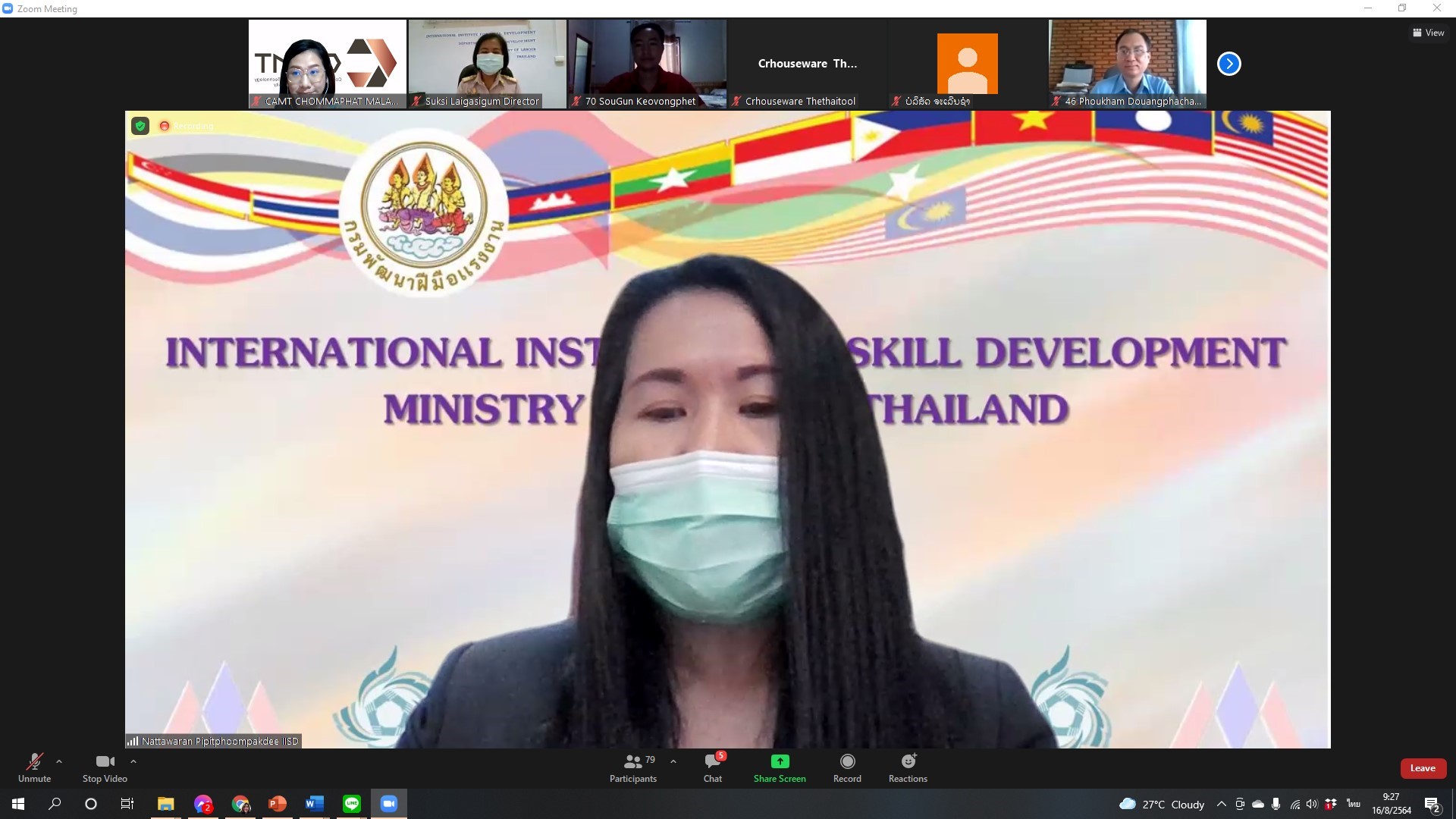Viewport: 1456px width, 819px height.
Task: Click the taskbar volume icon
Action: point(1312,804)
